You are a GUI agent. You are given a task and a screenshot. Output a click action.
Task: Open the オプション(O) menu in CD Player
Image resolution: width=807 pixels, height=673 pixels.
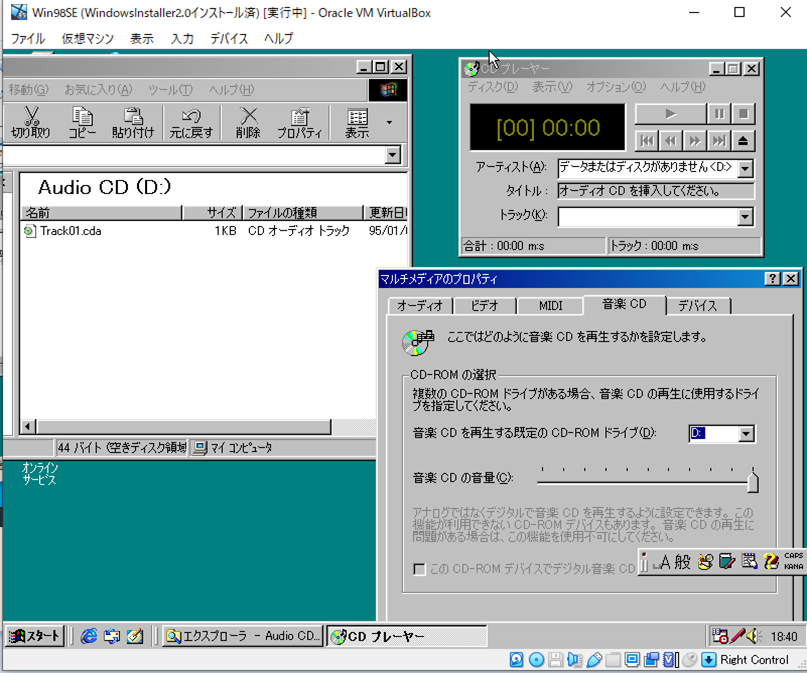point(616,87)
